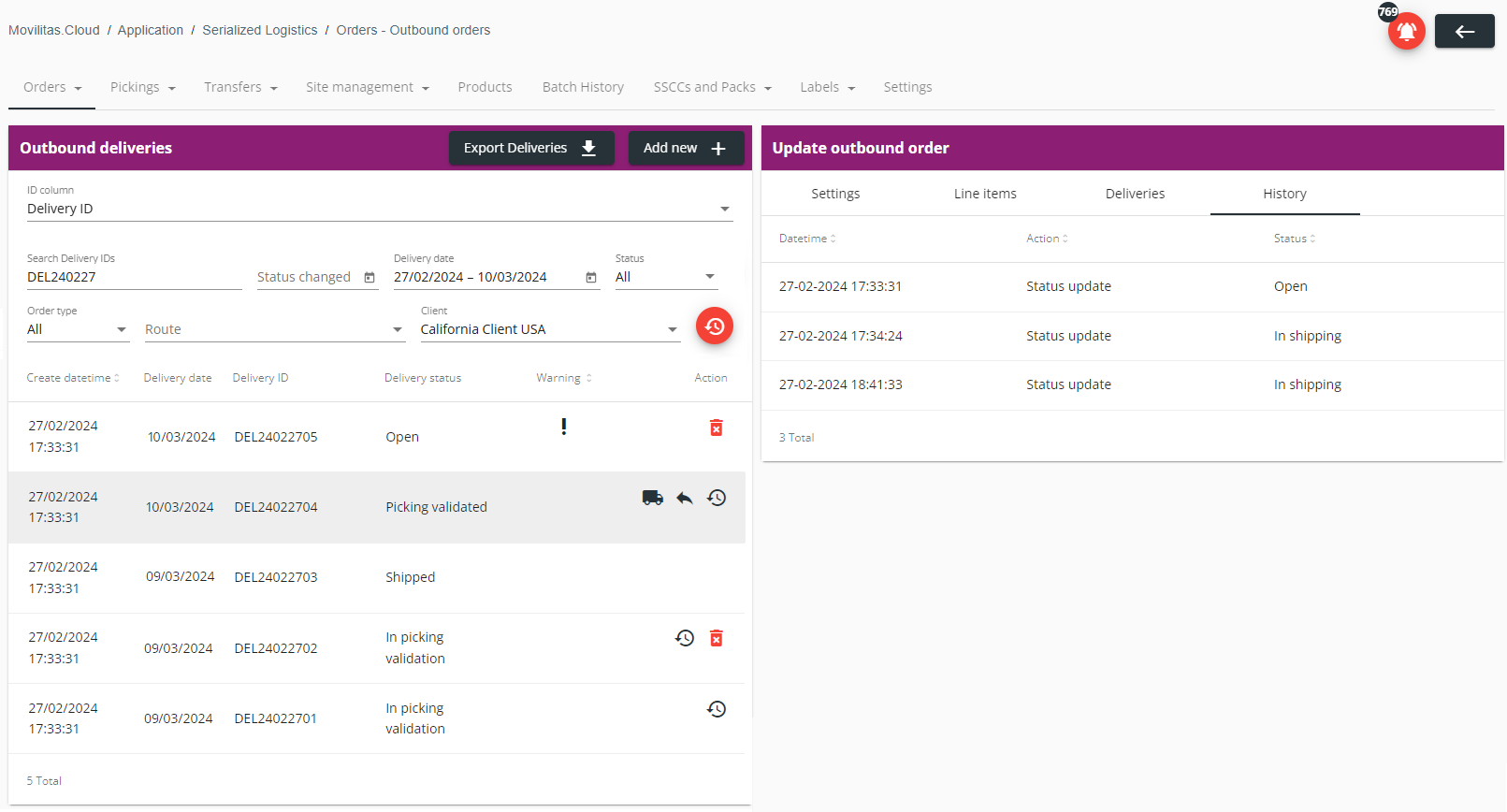Sort history by Datetime
This screenshot has height=812, width=1507.
[x=807, y=239]
